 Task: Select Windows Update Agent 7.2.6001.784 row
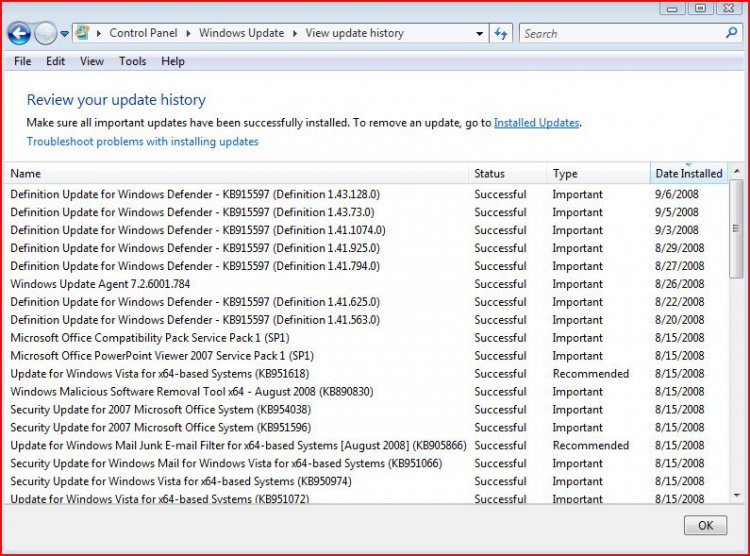[367, 284]
